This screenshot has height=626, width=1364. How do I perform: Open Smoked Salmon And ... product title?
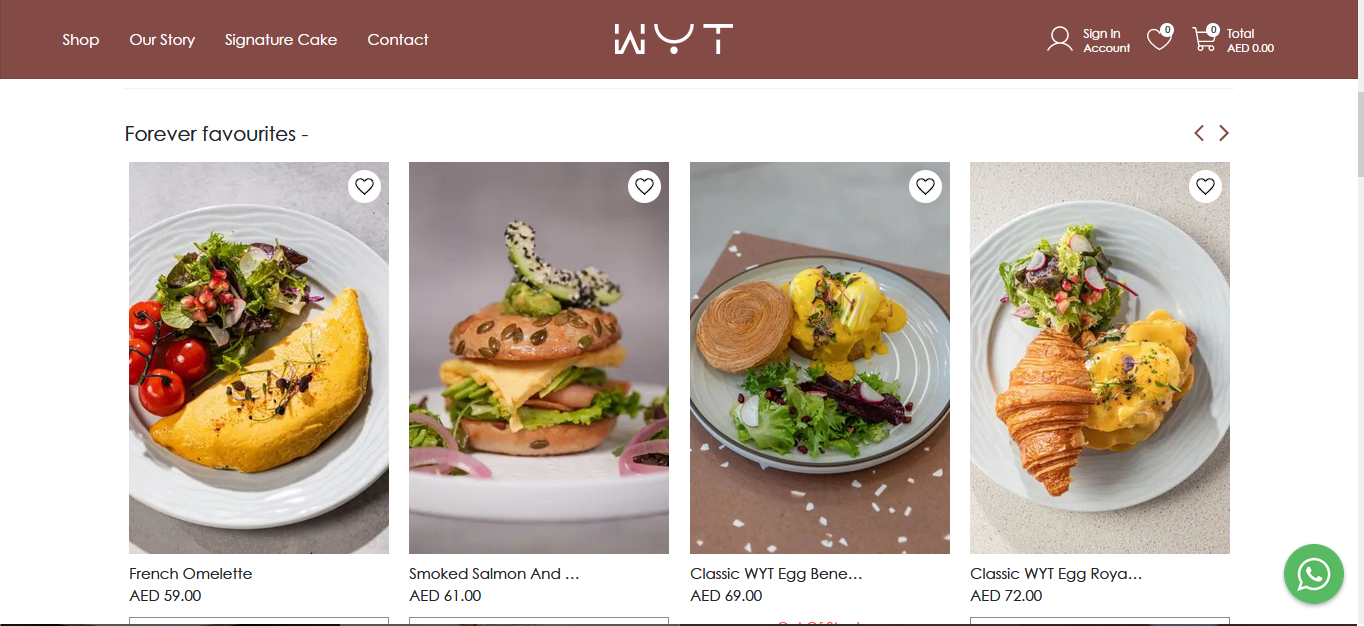coord(494,574)
